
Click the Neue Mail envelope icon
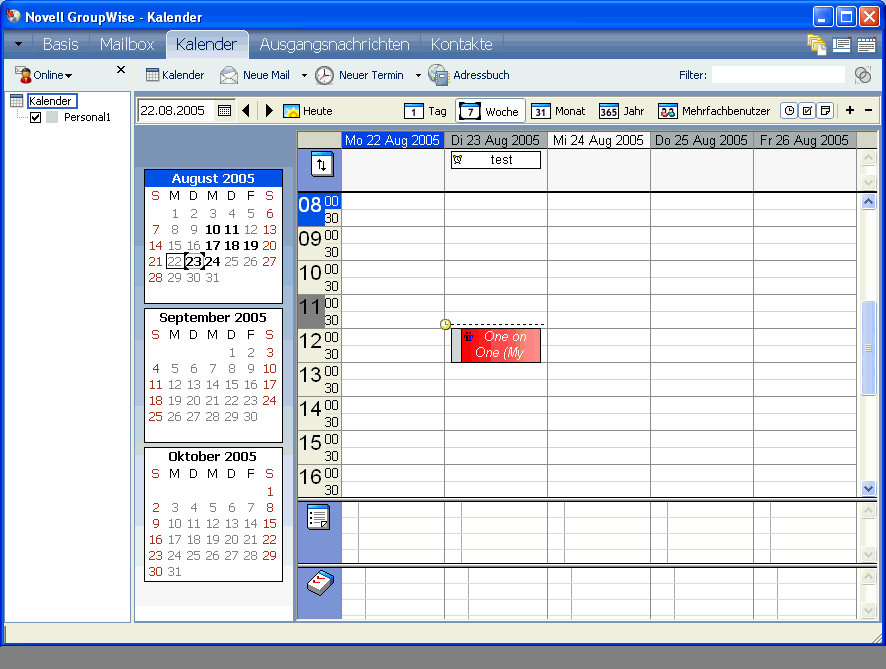point(227,74)
